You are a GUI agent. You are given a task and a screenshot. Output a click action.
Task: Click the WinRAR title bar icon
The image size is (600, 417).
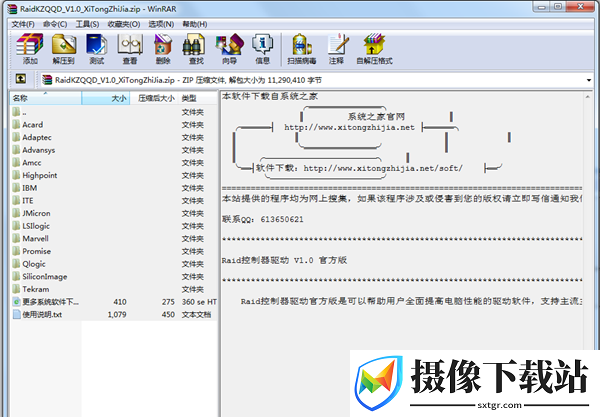(13, 8)
